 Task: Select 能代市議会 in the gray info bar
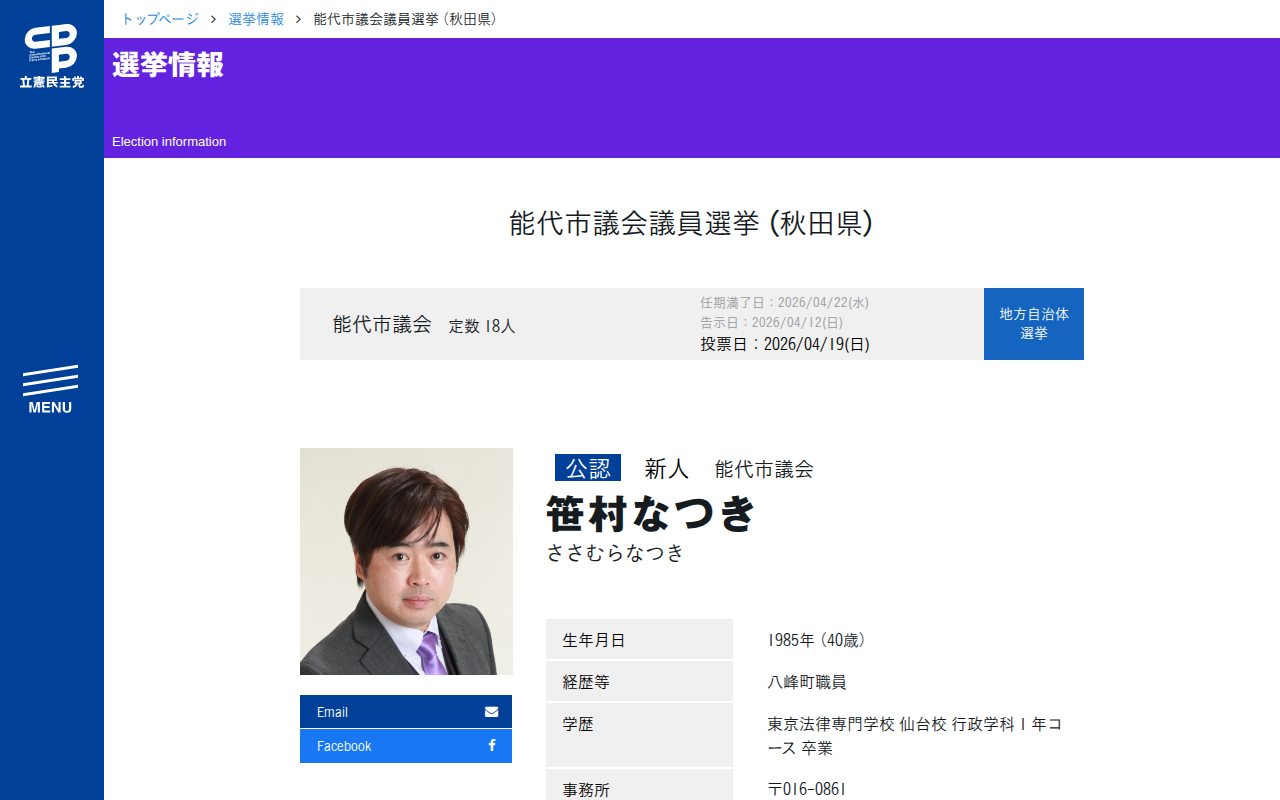(x=382, y=324)
